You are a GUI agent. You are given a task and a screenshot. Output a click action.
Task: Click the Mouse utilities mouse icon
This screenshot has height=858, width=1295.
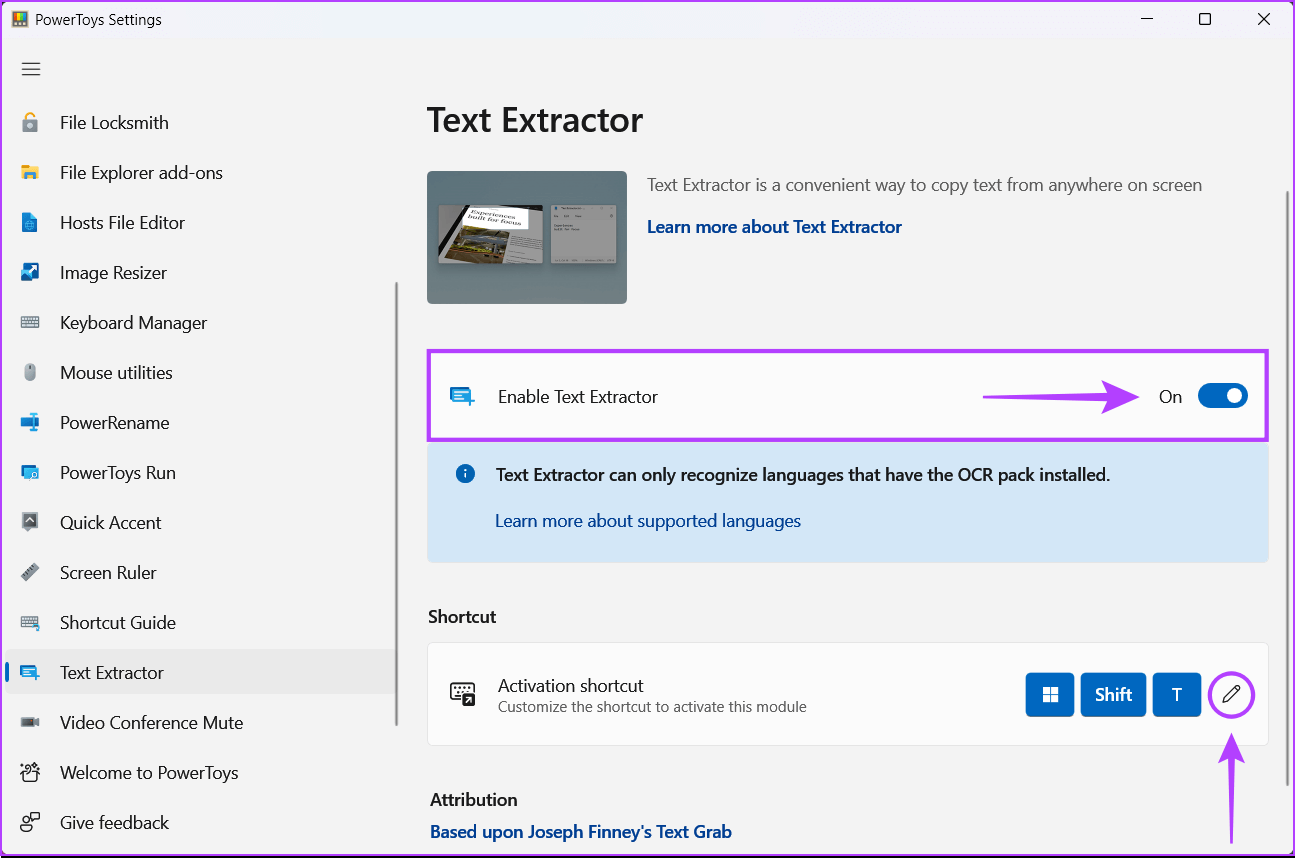30,373
